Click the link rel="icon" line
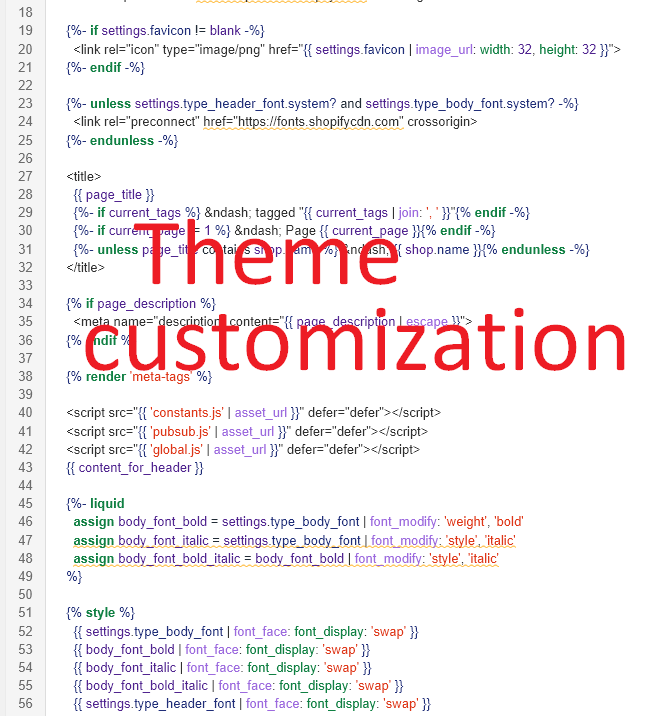Viewport: 646px width, 716px height. pyautogui.click(x=347, y=49)
